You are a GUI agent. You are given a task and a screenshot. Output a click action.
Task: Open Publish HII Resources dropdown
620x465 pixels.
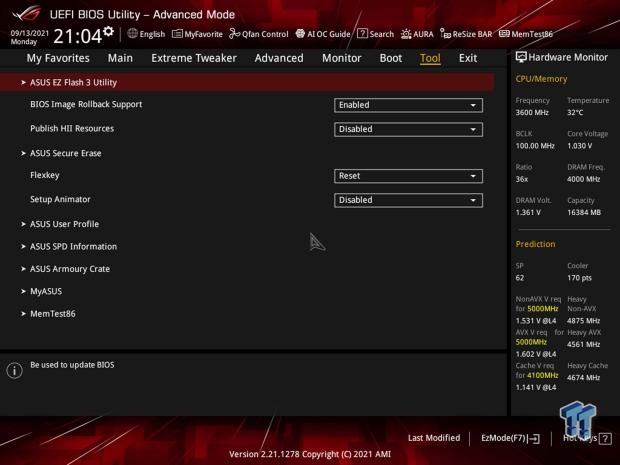tap(408, 129)
